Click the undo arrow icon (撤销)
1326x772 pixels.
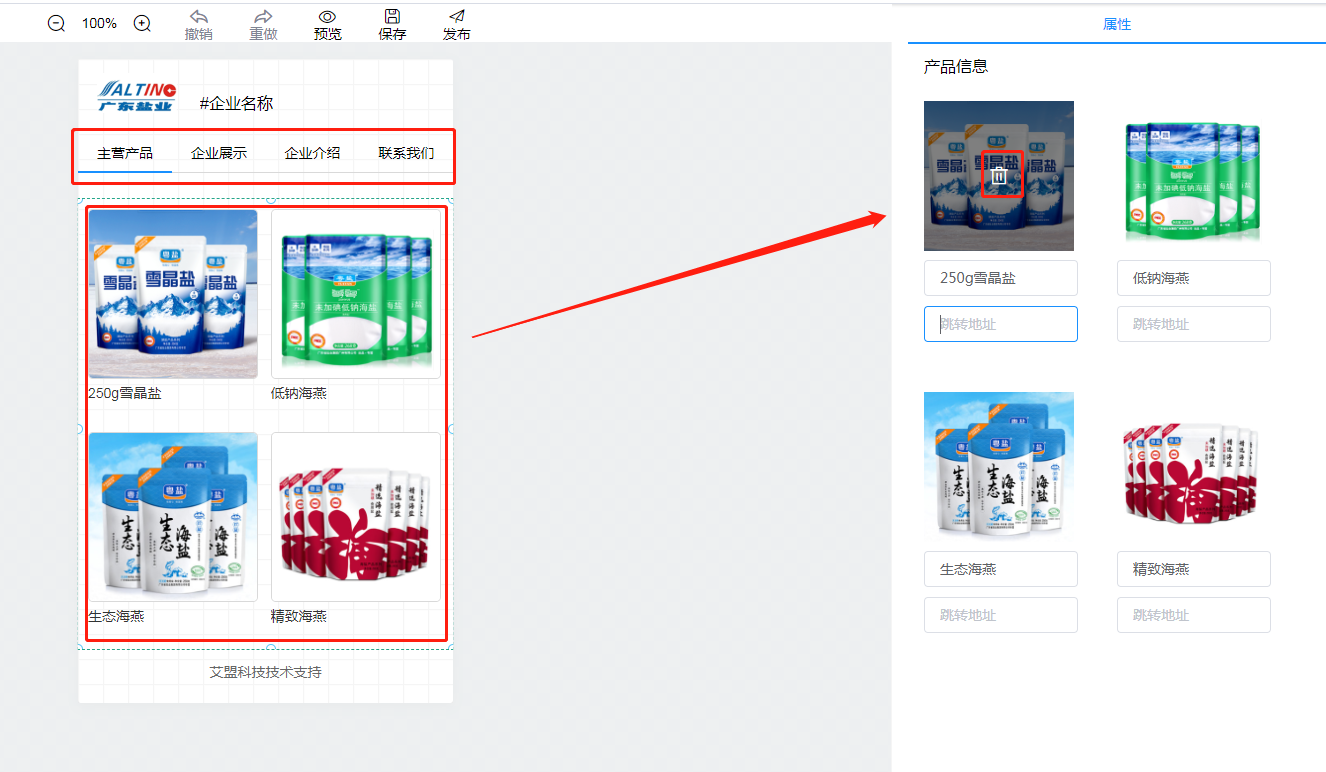point(199,16)
